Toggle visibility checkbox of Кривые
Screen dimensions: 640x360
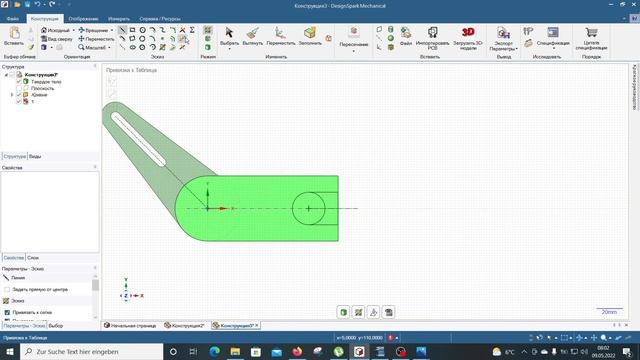click(18, 95)
